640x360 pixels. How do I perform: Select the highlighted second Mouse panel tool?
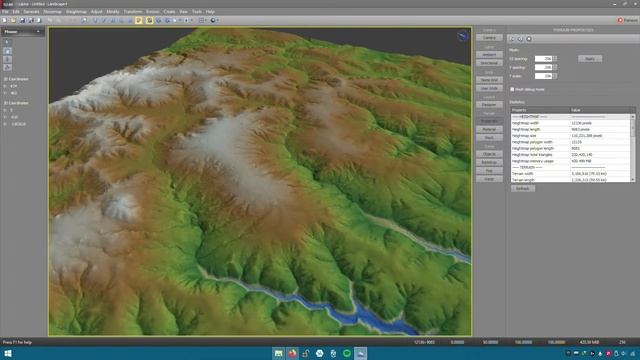(7, 51)
